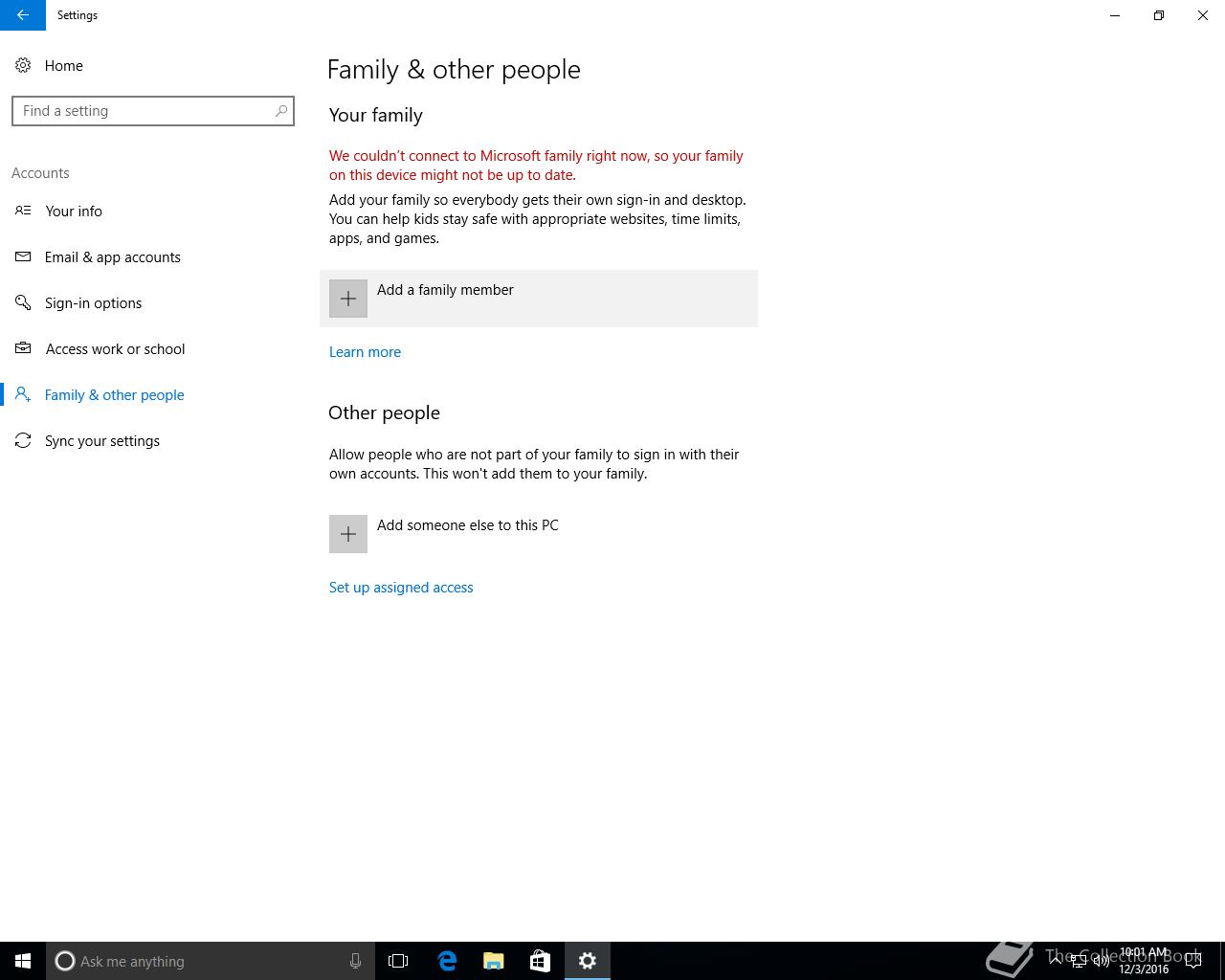This screenshot has width=1225, height=980.
Task: Click the magnifier icon in search box
Action: click(x=281, y=111)
